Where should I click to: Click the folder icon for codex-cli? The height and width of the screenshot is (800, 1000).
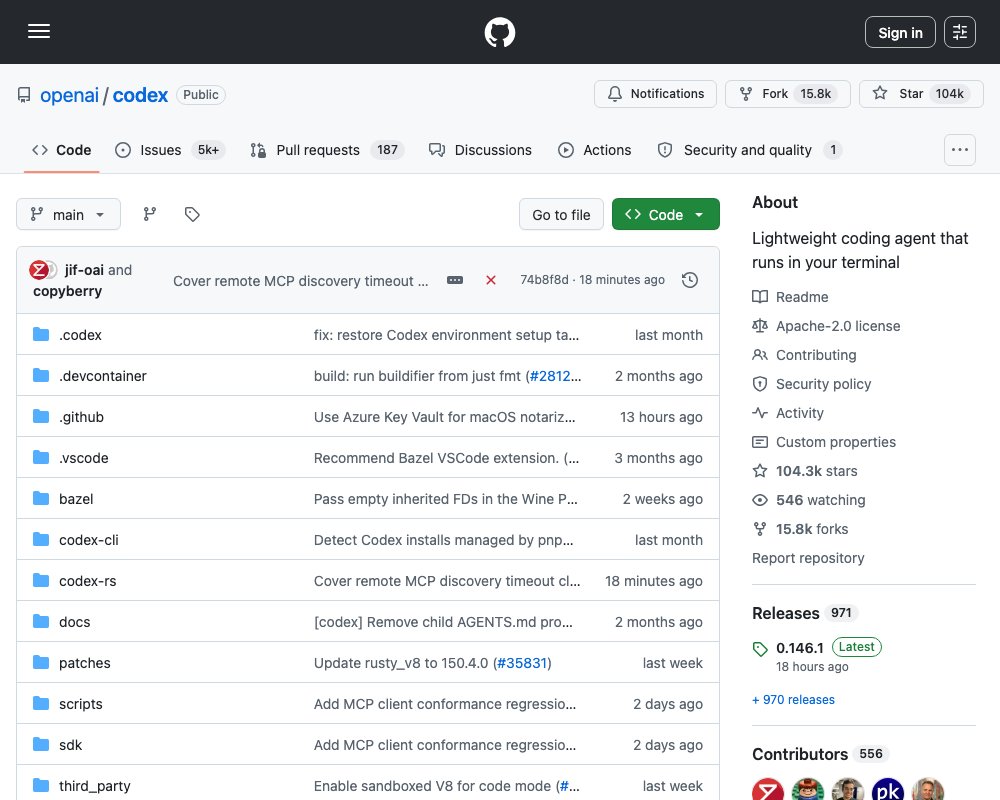[41, 539]
